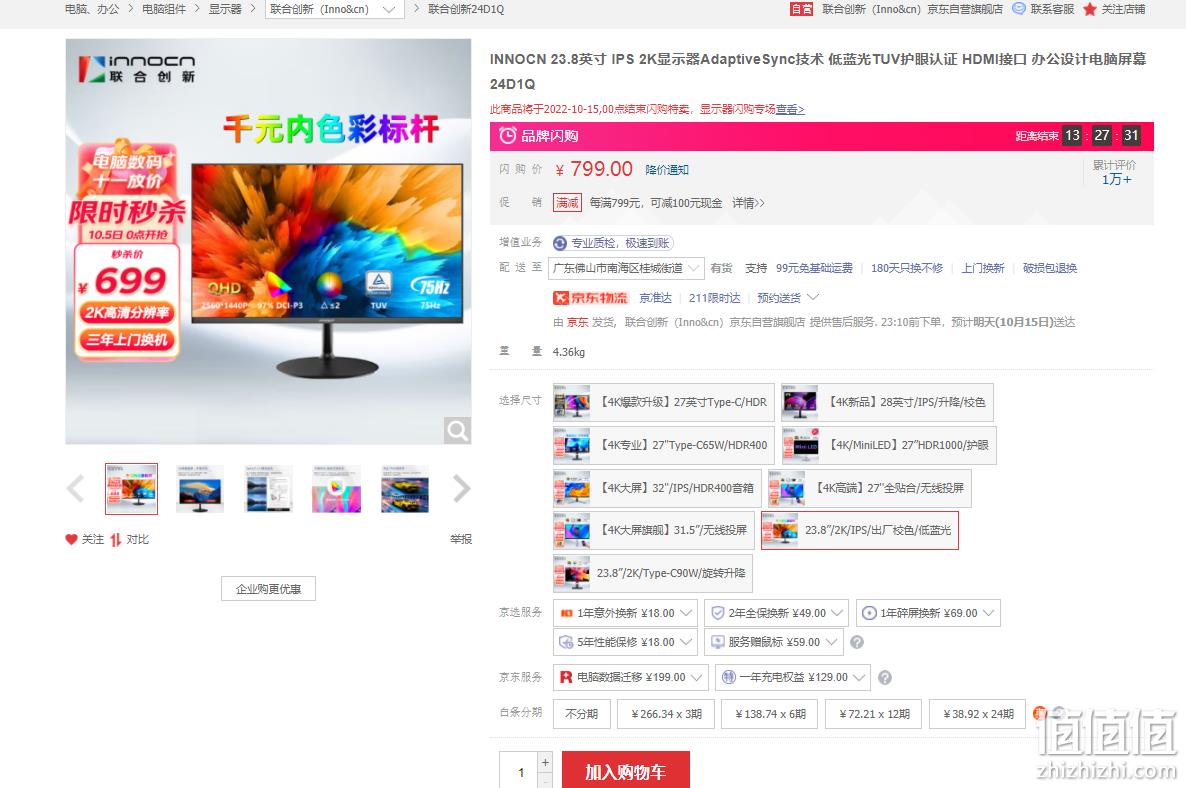Choose 【4K专业】27"Type-C65W/HDR400 option
The image size is (1186, 788).
[664, 445]
